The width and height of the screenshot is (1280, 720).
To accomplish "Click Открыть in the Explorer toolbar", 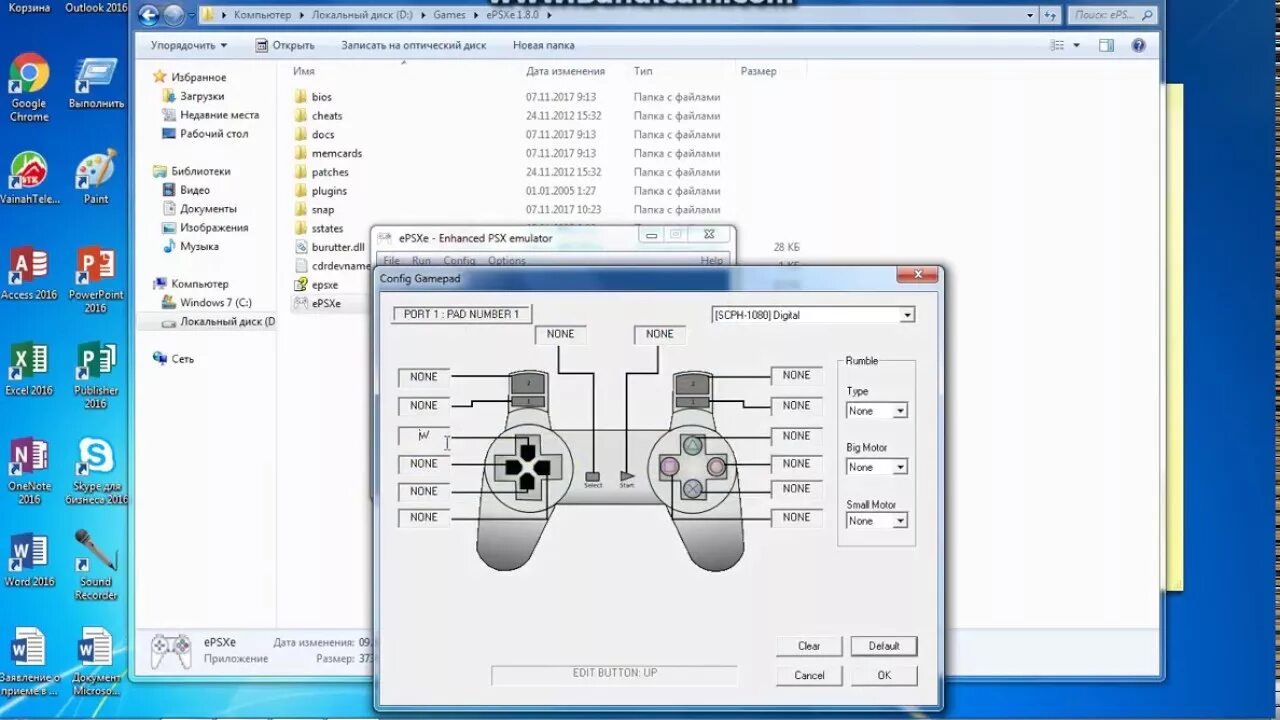I will pyautogui.click(x=284, y=45).
